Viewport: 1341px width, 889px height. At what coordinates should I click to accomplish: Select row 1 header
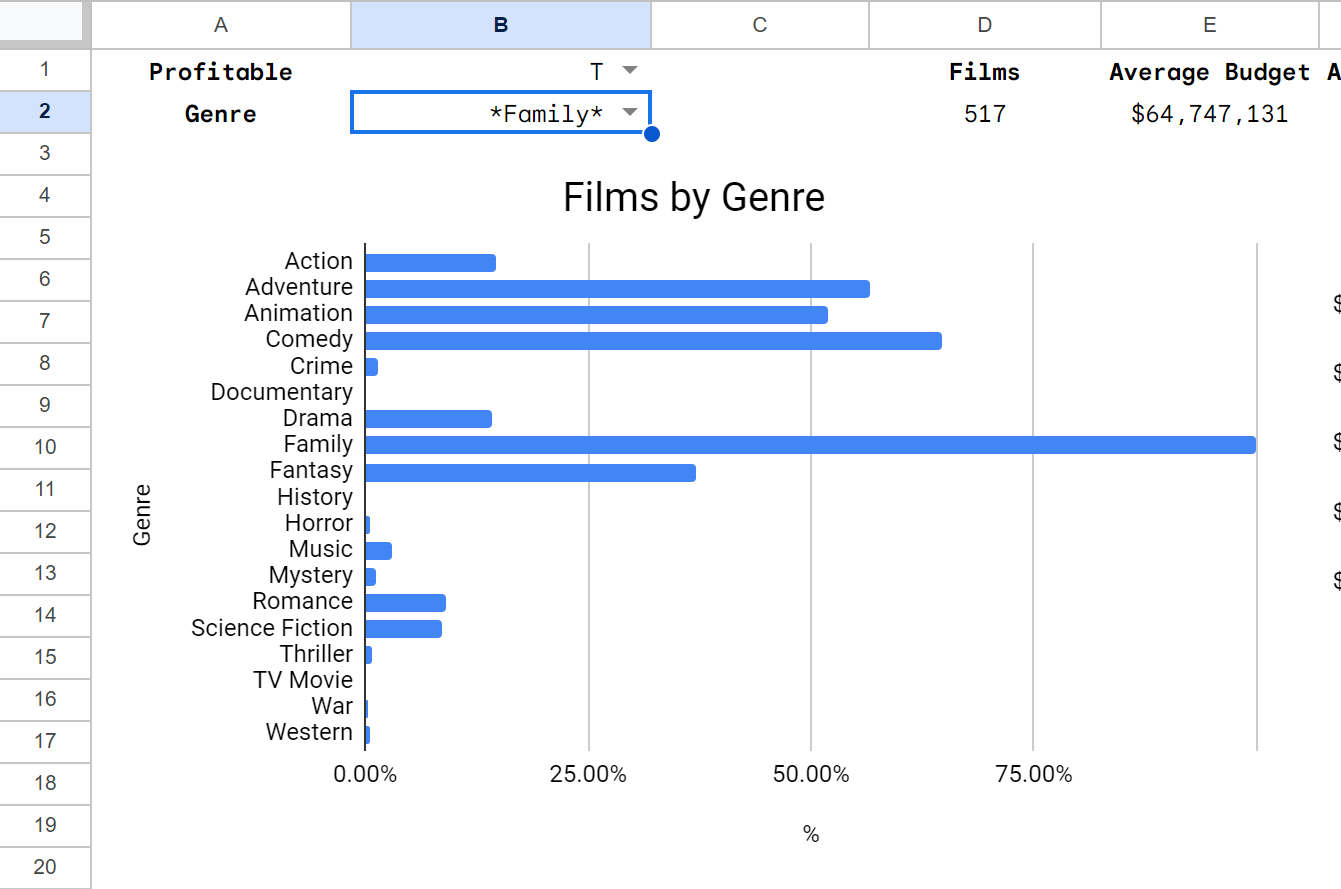(x=45, y=70)
